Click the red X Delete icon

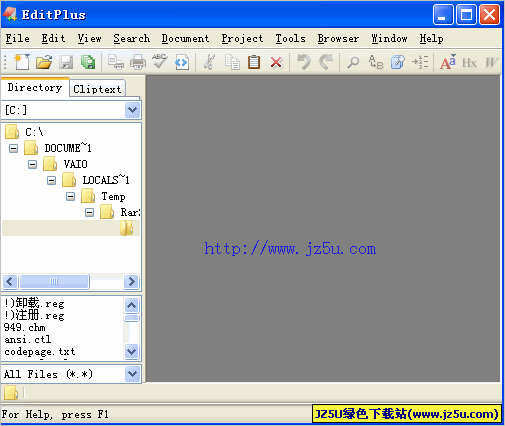[276, 62]
